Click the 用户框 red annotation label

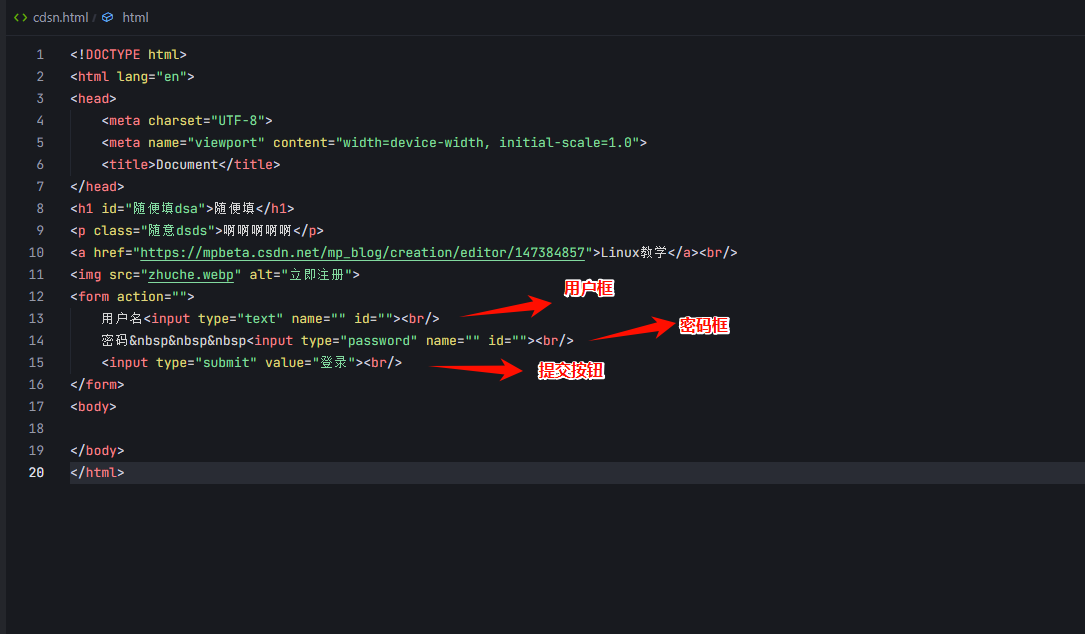tap(589, 288)
